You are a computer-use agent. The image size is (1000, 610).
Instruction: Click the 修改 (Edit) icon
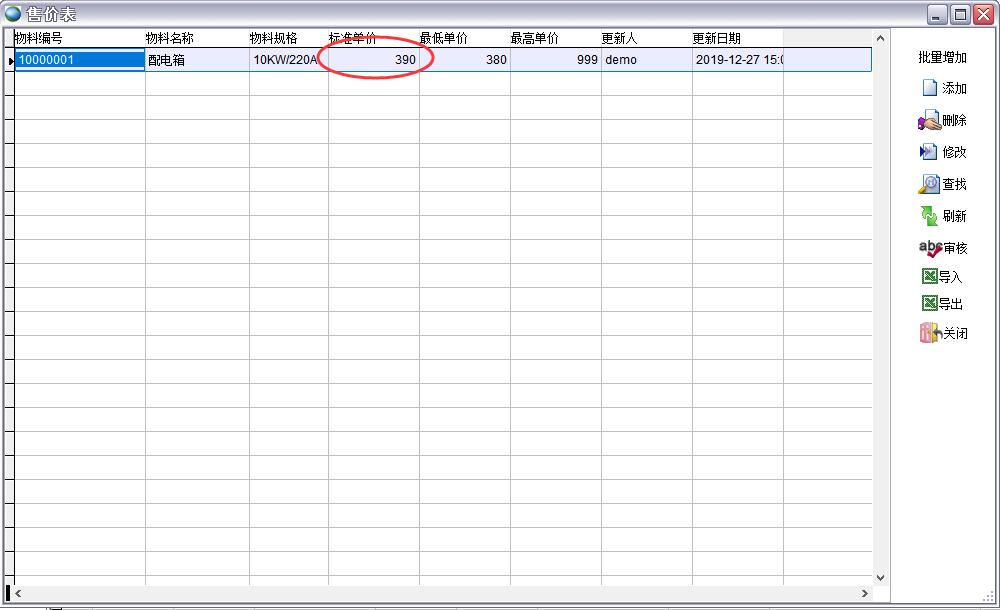click(929, 152)
